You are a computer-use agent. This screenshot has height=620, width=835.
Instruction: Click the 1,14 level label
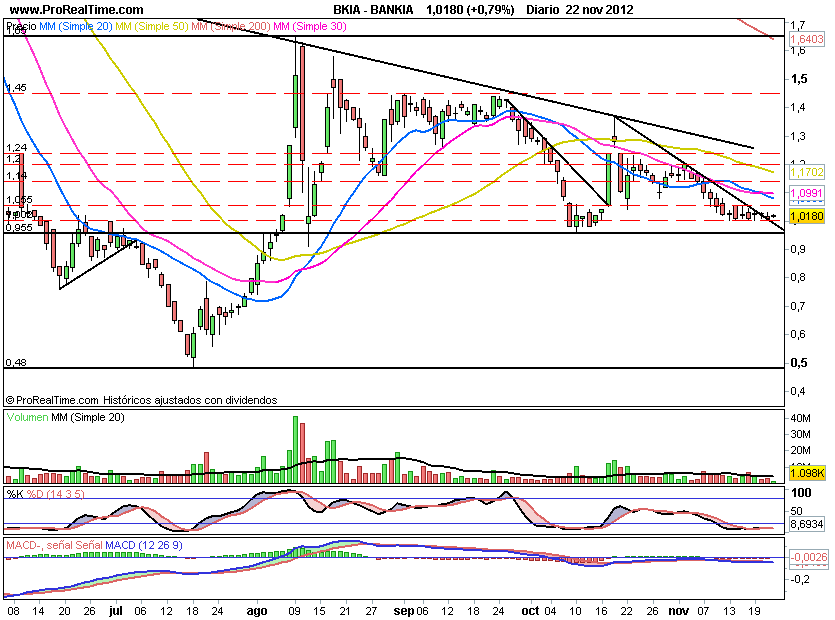16,175
